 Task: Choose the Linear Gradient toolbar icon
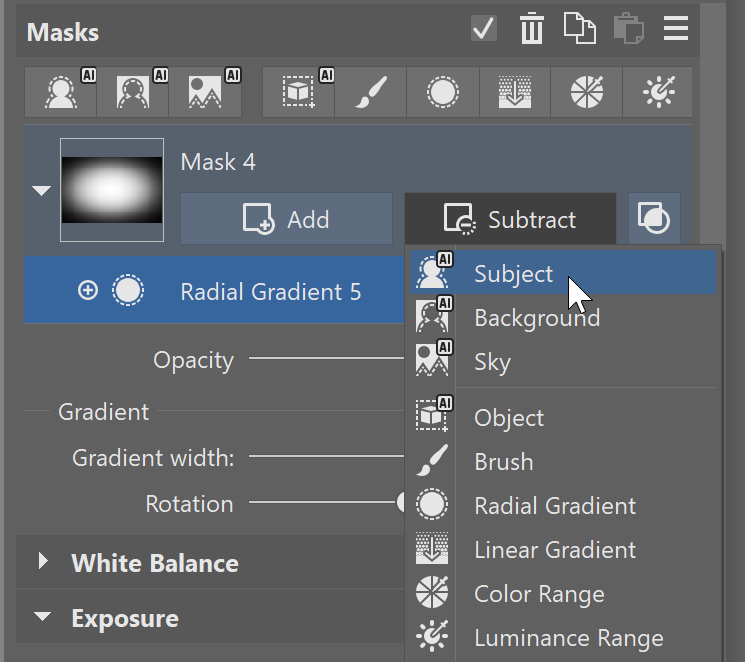point(514,93)
